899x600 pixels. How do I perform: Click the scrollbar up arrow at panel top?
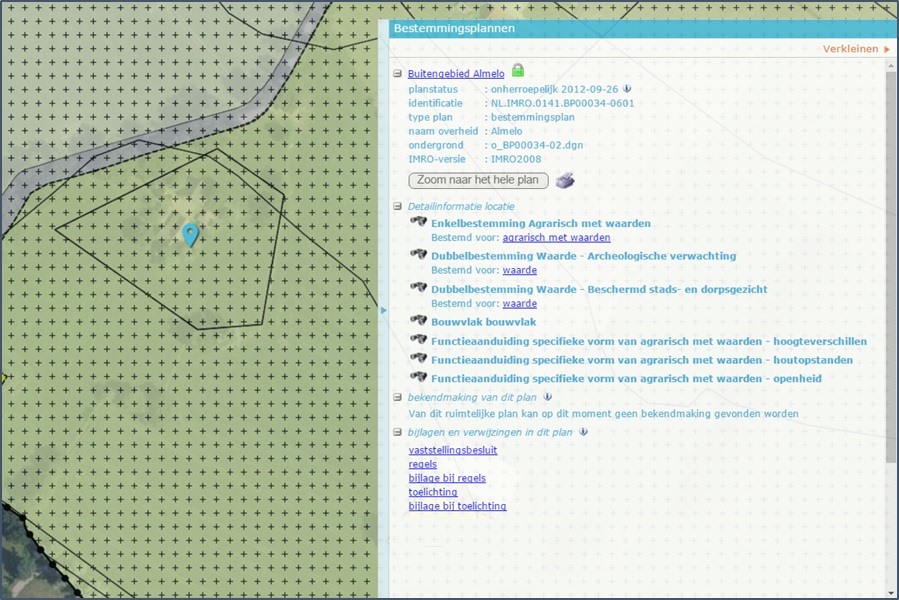890,67
